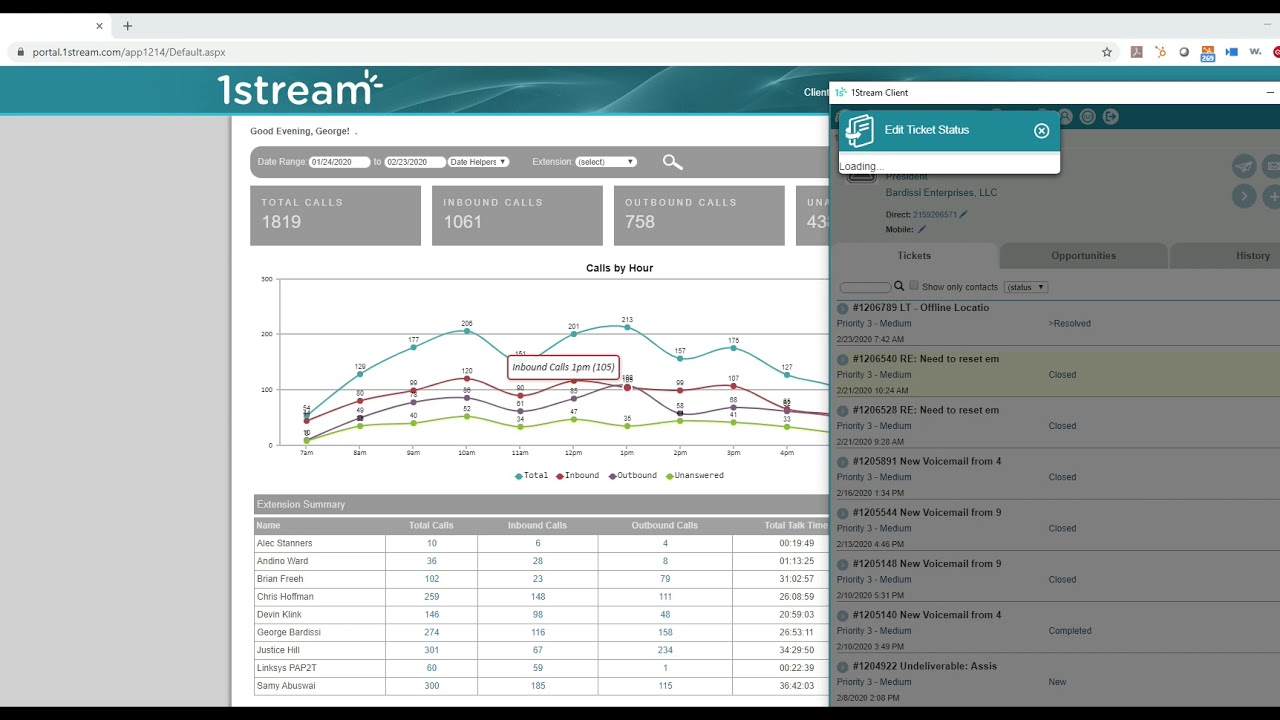Click the 1pm Total data point 213
The width and height of the screenshot is (1280, 720).
[x=627, y=327]
